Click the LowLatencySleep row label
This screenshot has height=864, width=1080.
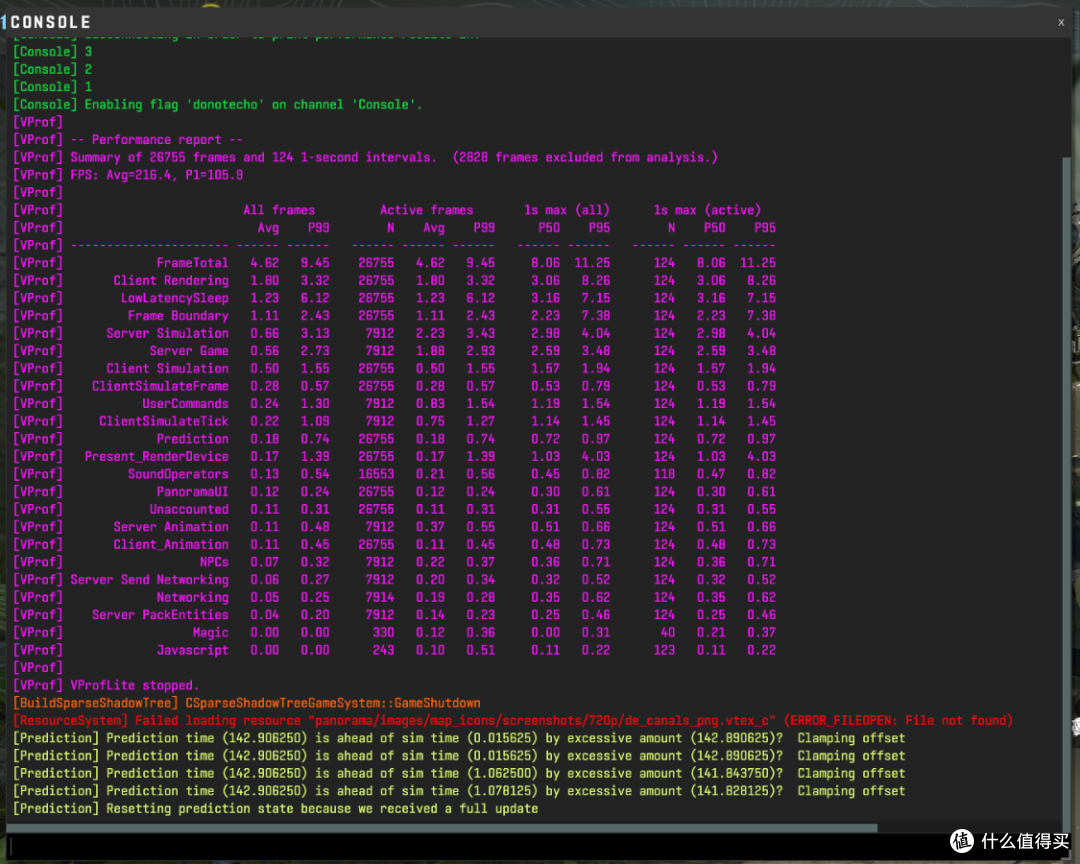pos(175,298)
